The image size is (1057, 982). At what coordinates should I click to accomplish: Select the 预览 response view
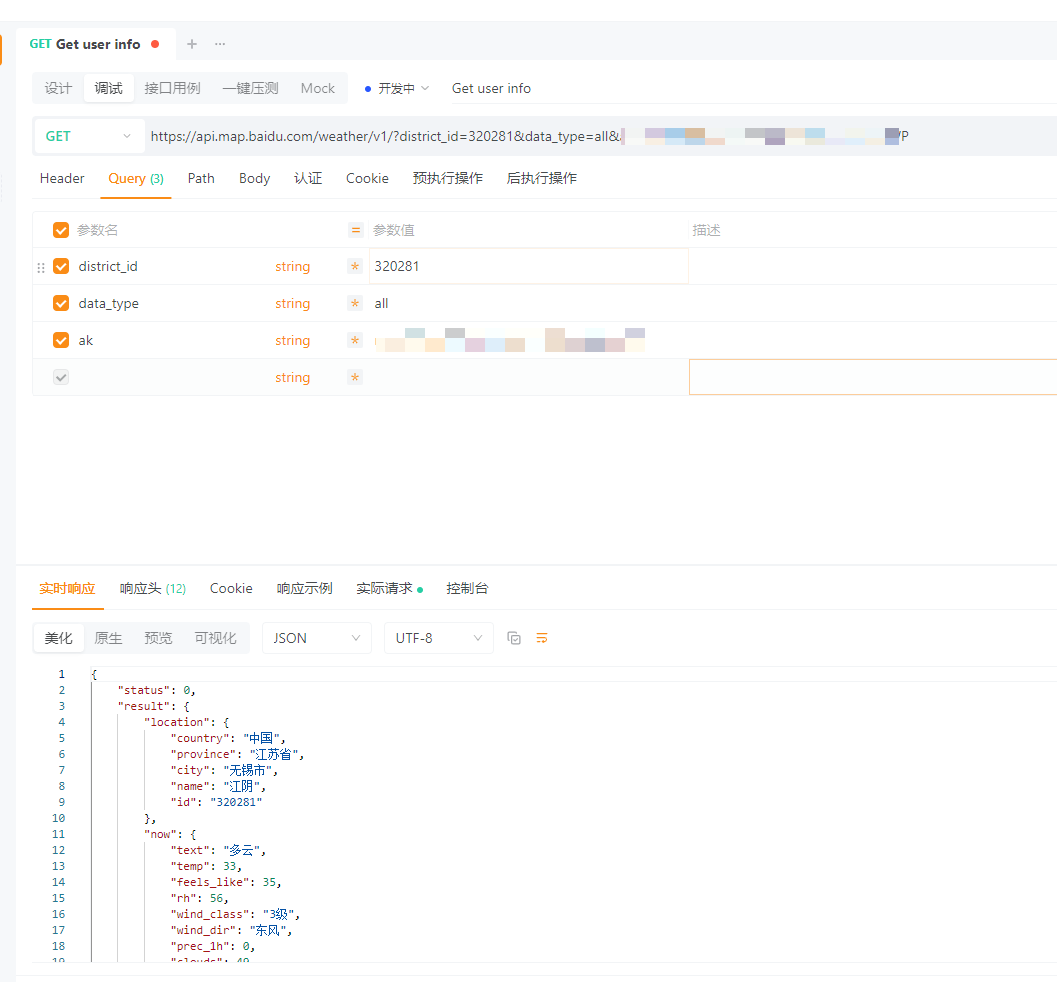[x=158, y=638]
